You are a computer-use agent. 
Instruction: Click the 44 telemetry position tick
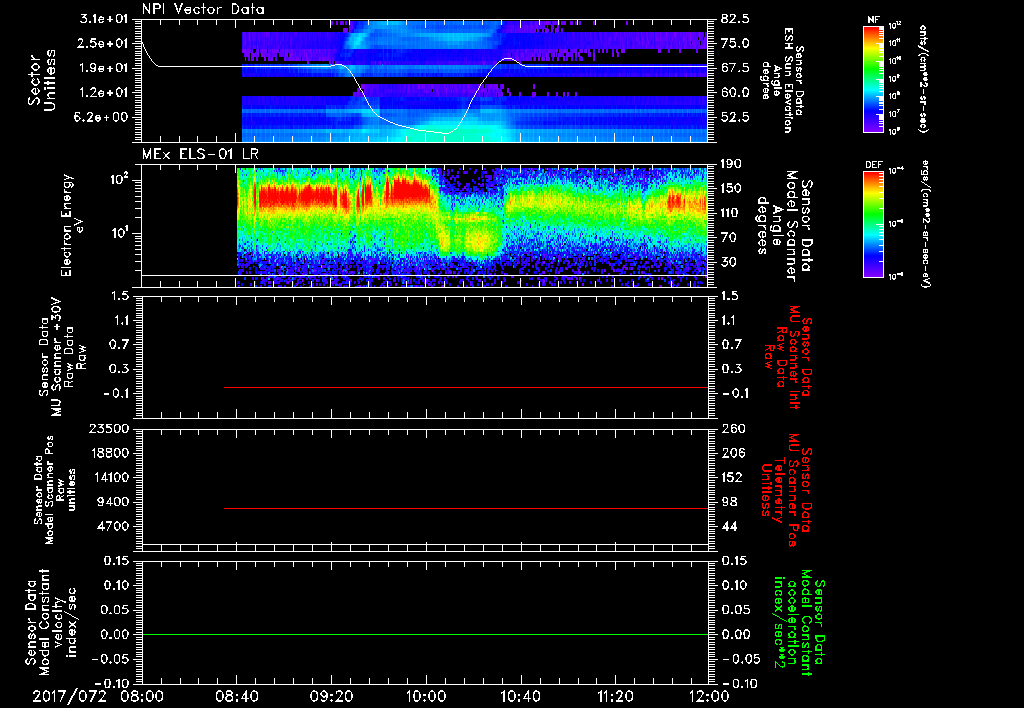[x=728, y=526]
